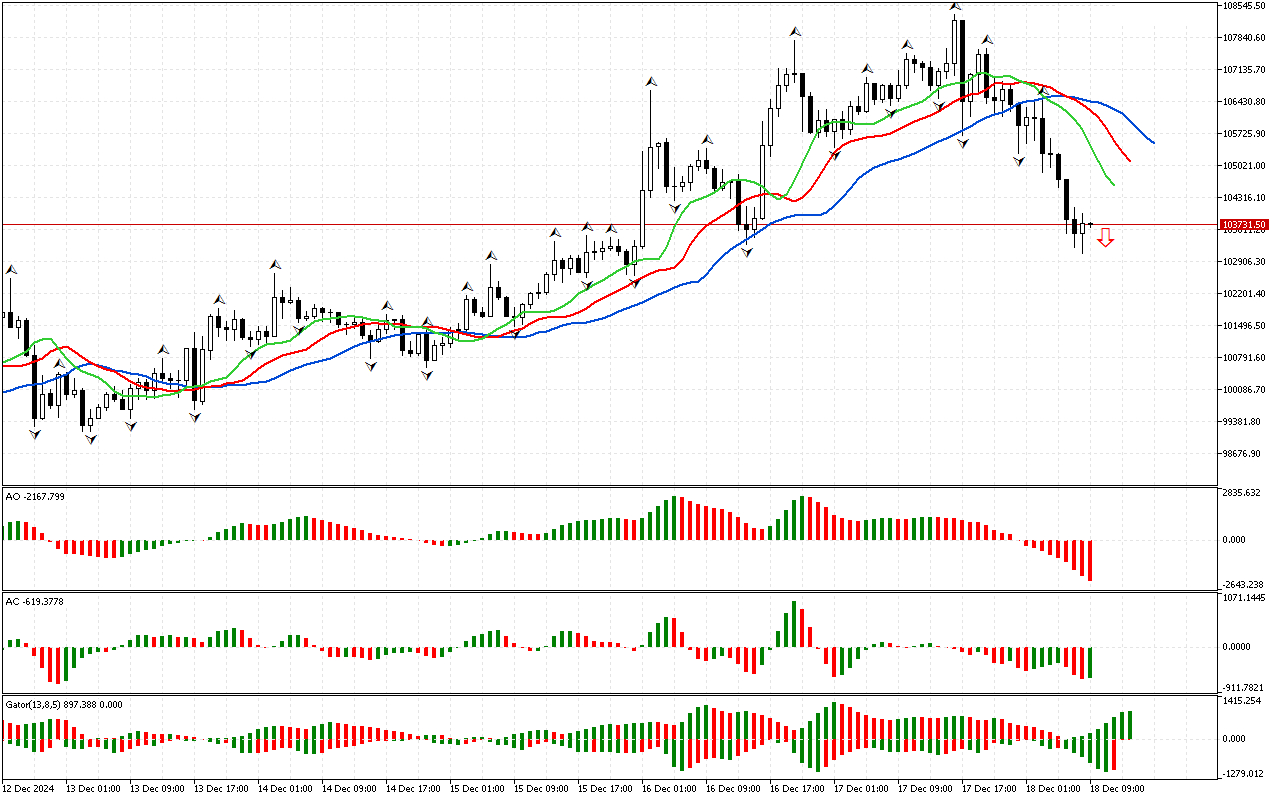Click the 17 Dec 09:00 time label
This screenshot has width=1280, height=800.
coord(926,789)
